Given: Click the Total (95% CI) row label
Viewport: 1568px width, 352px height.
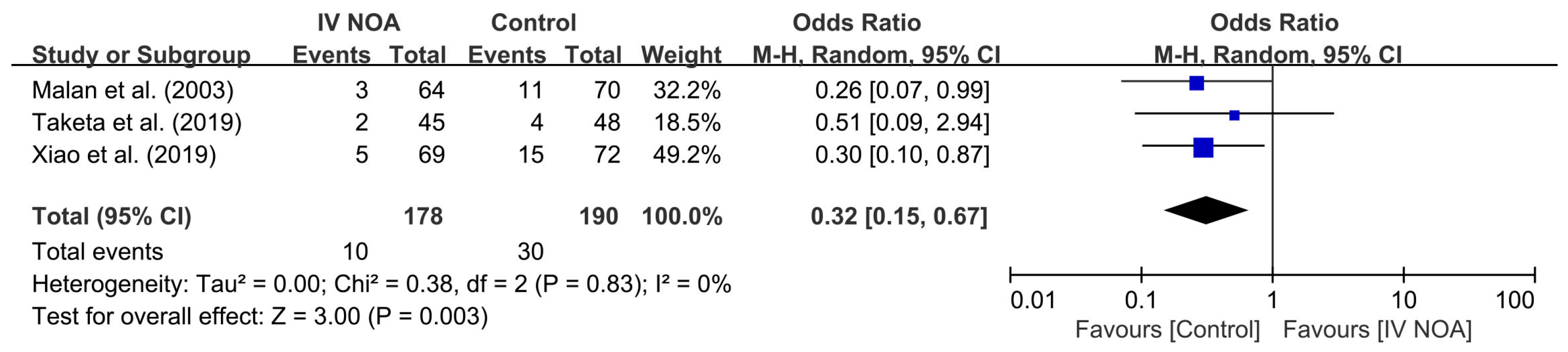Looking at the screenshot, I should [111, 217].
